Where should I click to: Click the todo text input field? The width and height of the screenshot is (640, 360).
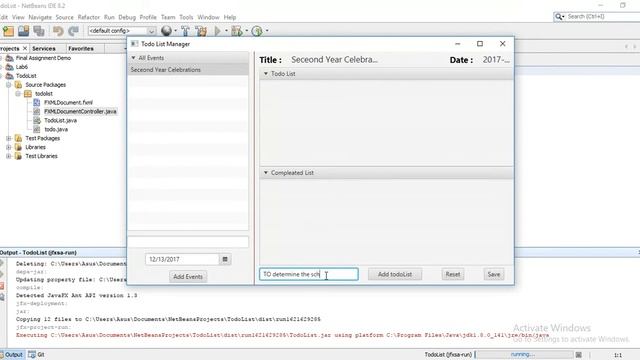tap(309, 274)
